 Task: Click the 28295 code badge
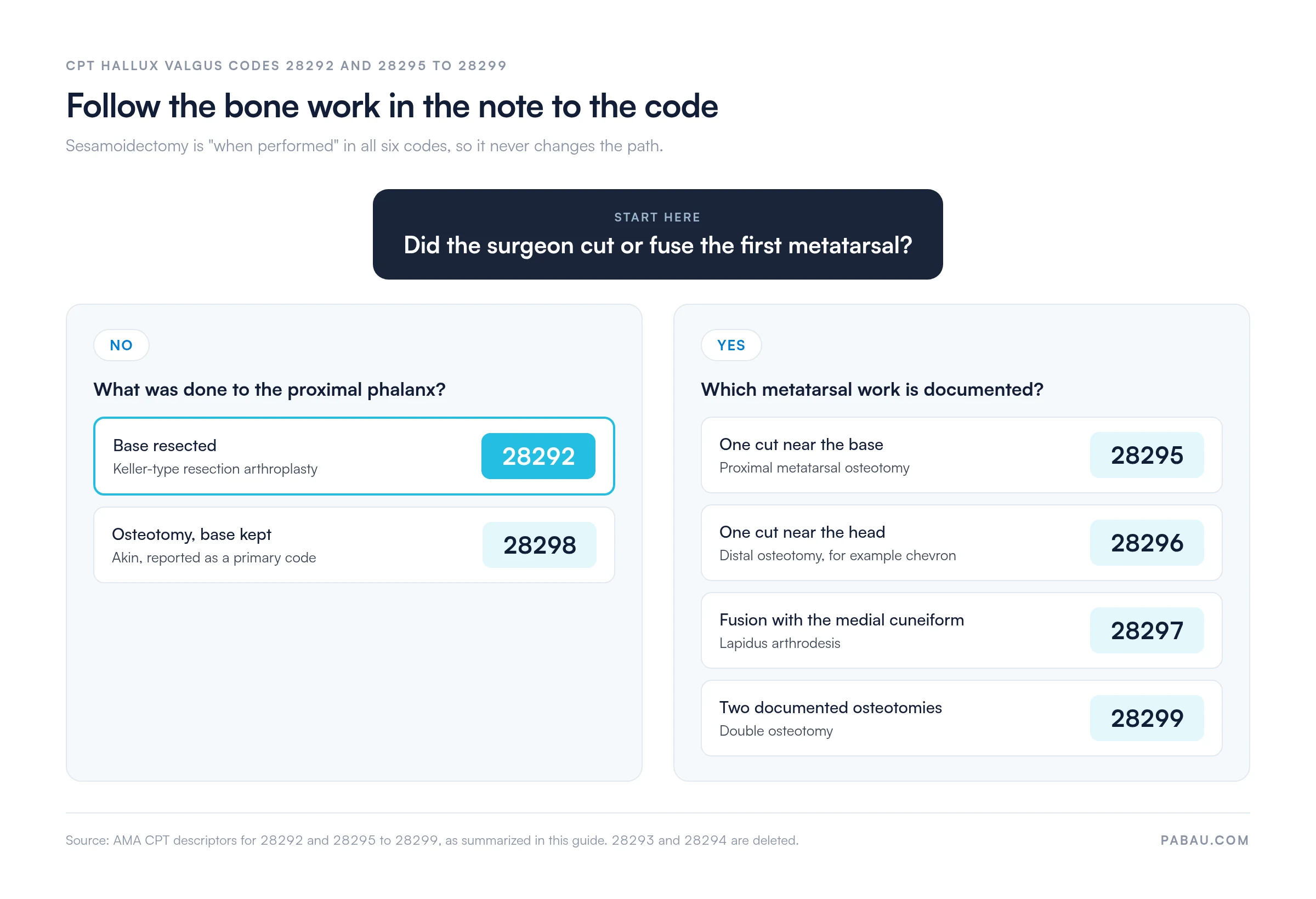coord(1147,455)
